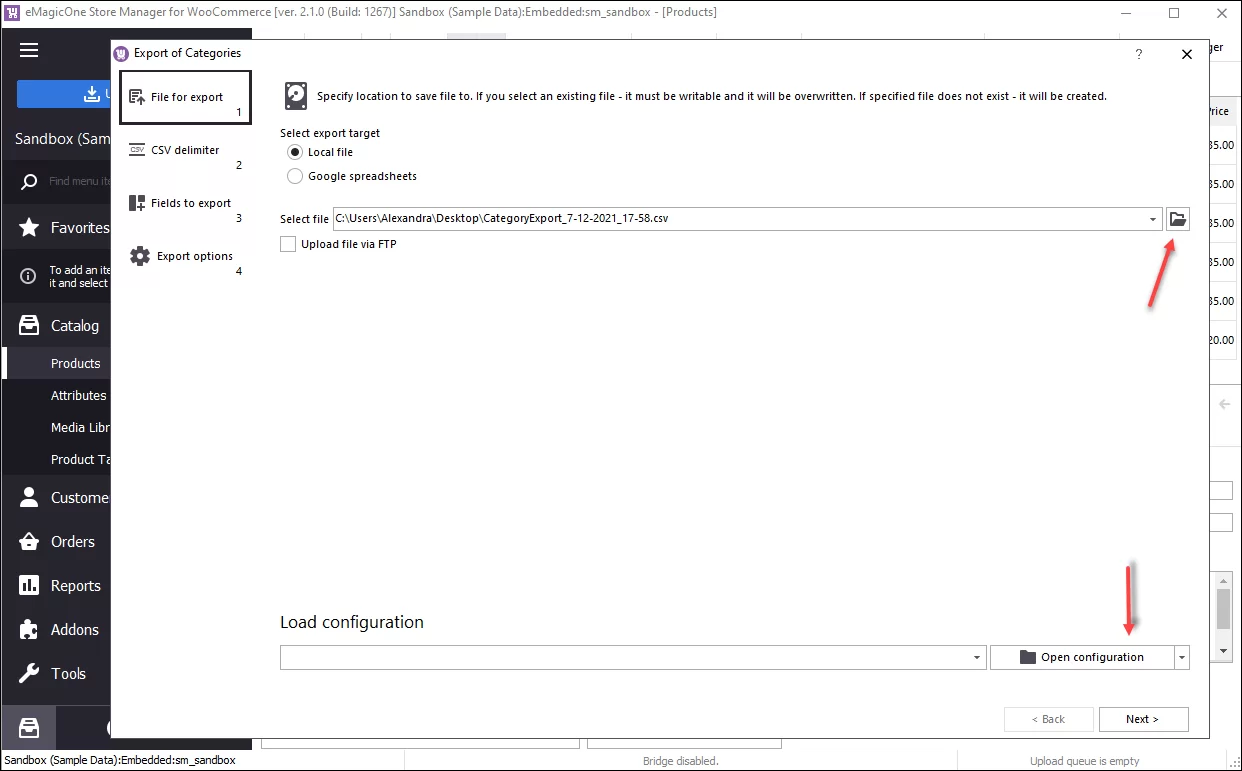Click the help question mark icon

(x=1138, y=54)
